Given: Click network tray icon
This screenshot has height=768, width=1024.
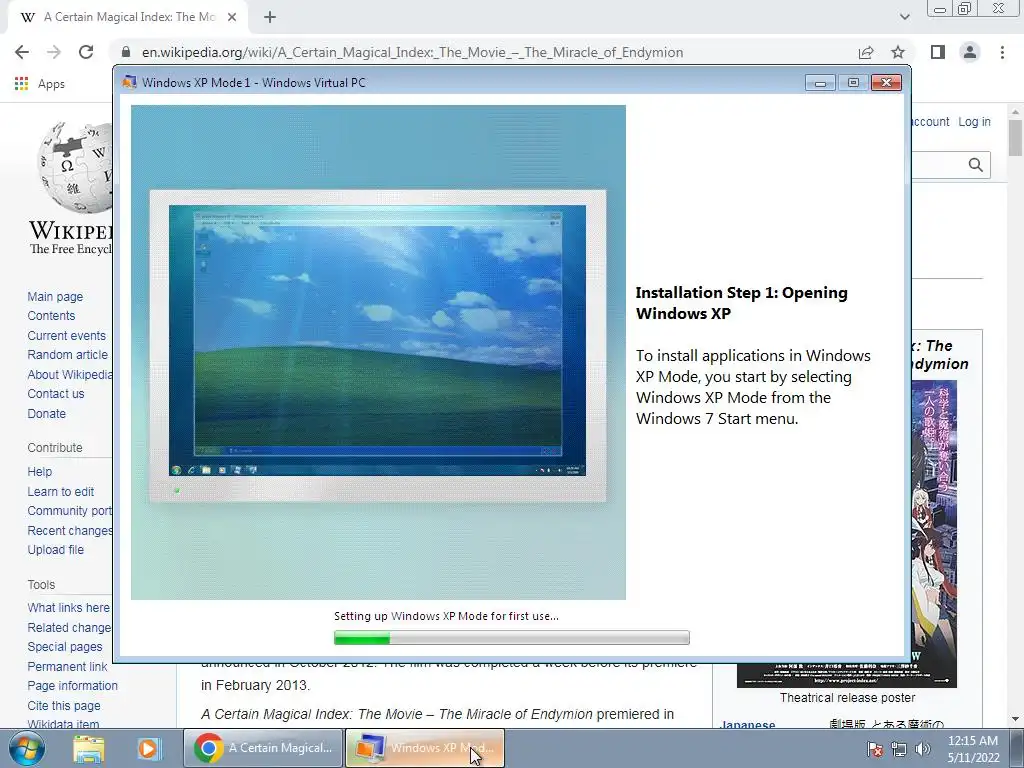Looking at the screenshot, I should click(899, 749).
